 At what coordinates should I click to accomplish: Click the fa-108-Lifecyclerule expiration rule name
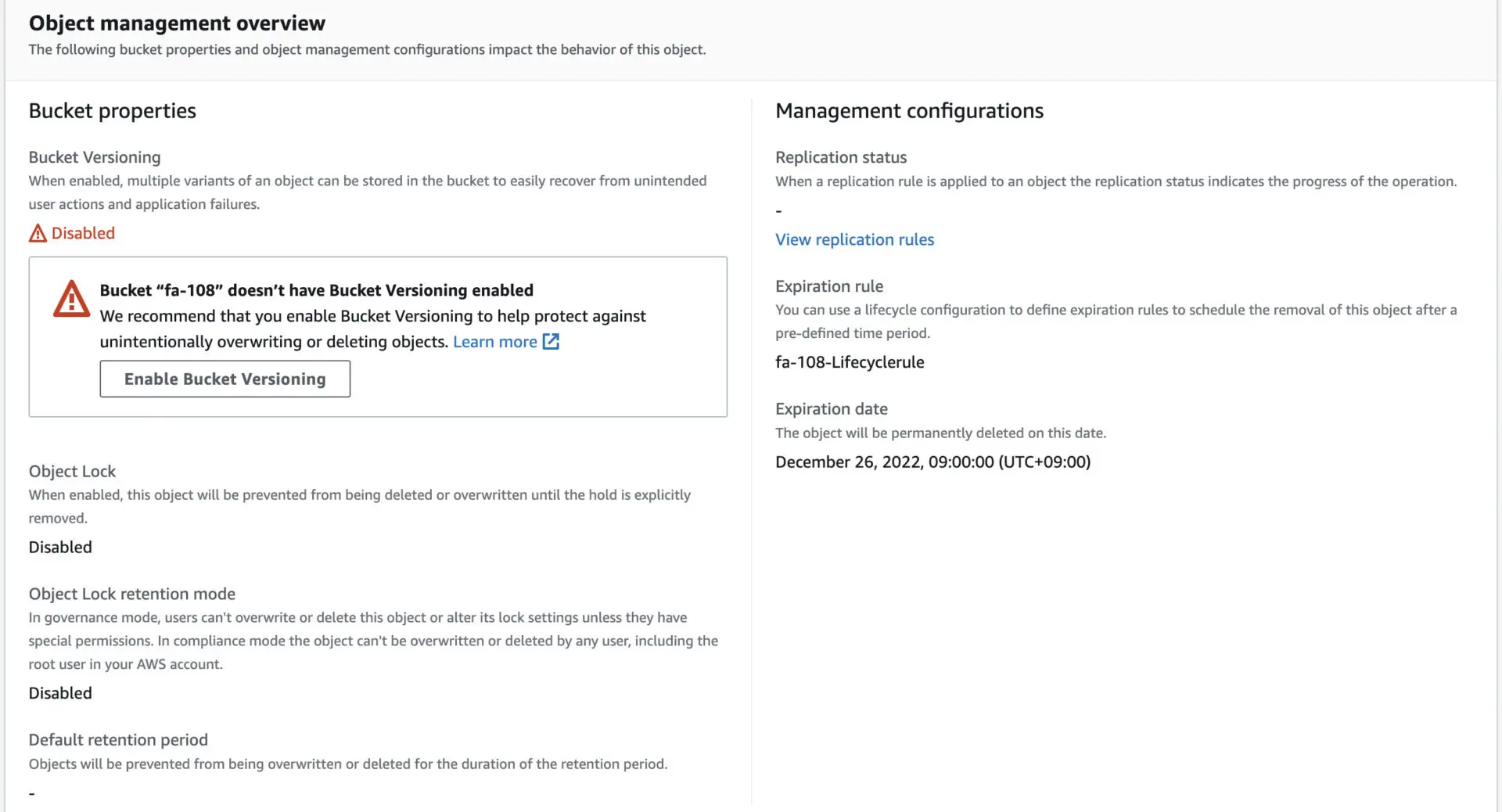coord(850,362)
